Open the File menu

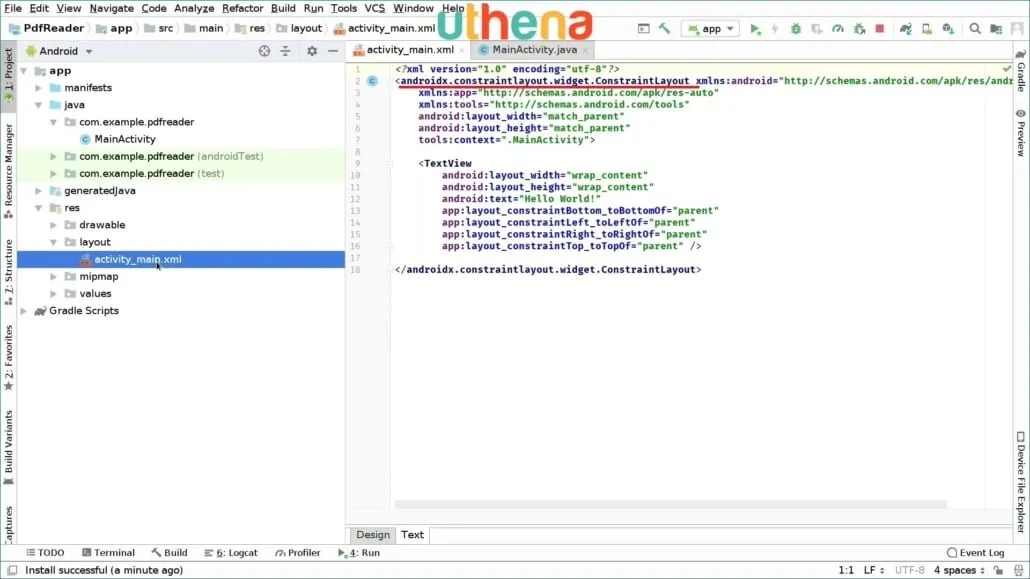13,8
